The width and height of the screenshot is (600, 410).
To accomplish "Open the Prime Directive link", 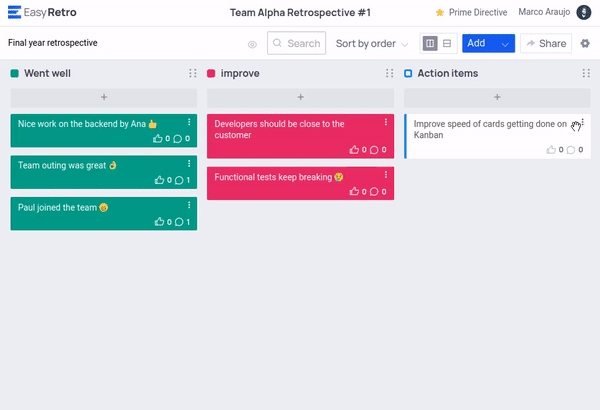I will [x=473, y=12].
